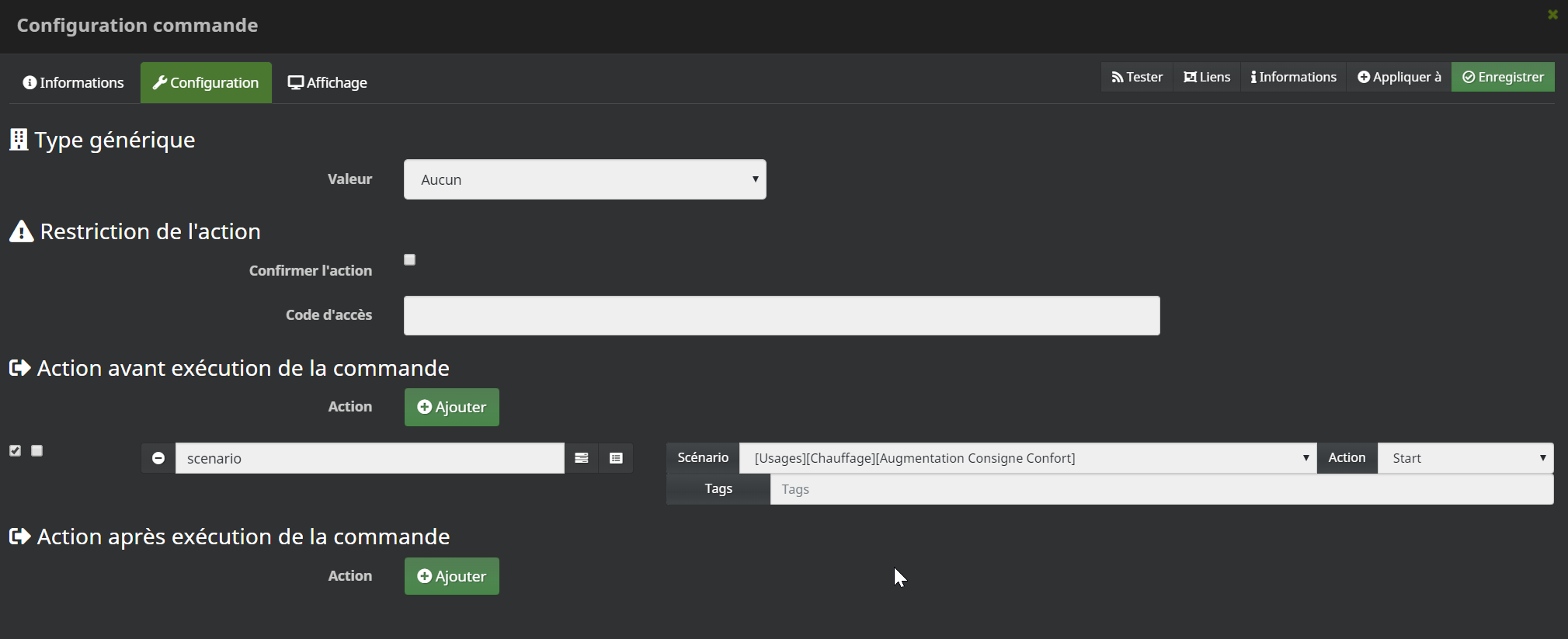Add an action after command execution
Screen dimensions: 1568x639
[451, 576]
